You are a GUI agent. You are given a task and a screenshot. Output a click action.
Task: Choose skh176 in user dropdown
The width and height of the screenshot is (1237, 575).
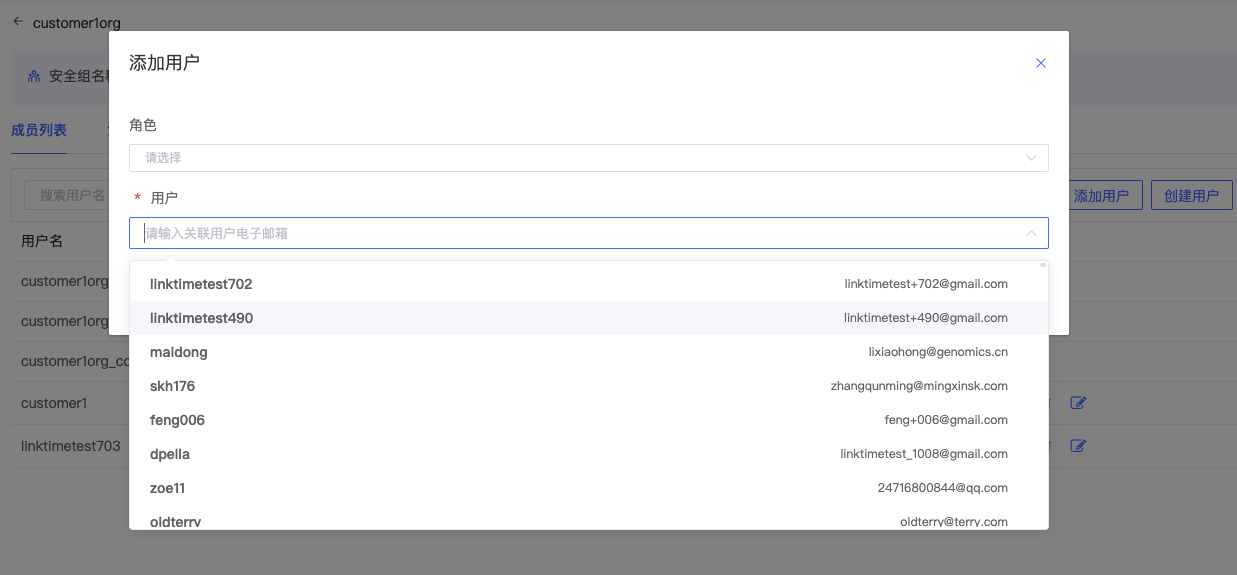pos(588,386)
